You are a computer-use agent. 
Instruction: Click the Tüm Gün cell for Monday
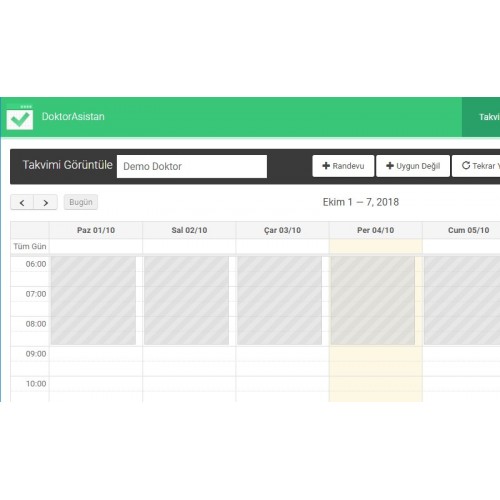(x=96, y=246)
